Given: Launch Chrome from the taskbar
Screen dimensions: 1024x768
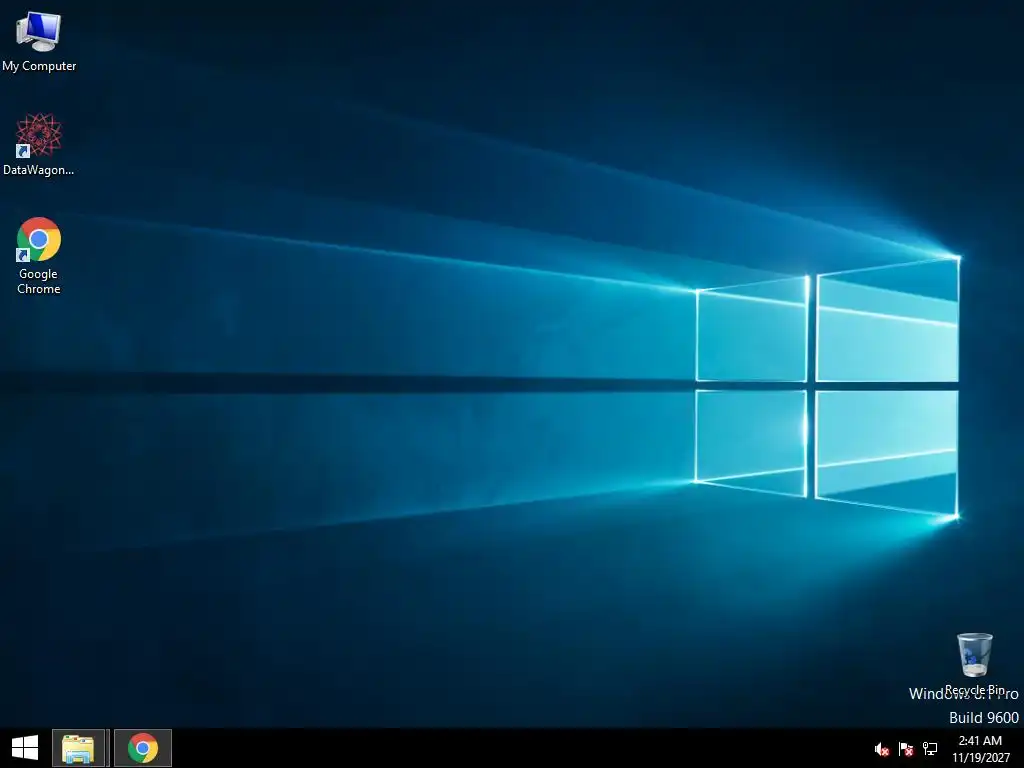Looking at the screenshot, I should [143, 748].
